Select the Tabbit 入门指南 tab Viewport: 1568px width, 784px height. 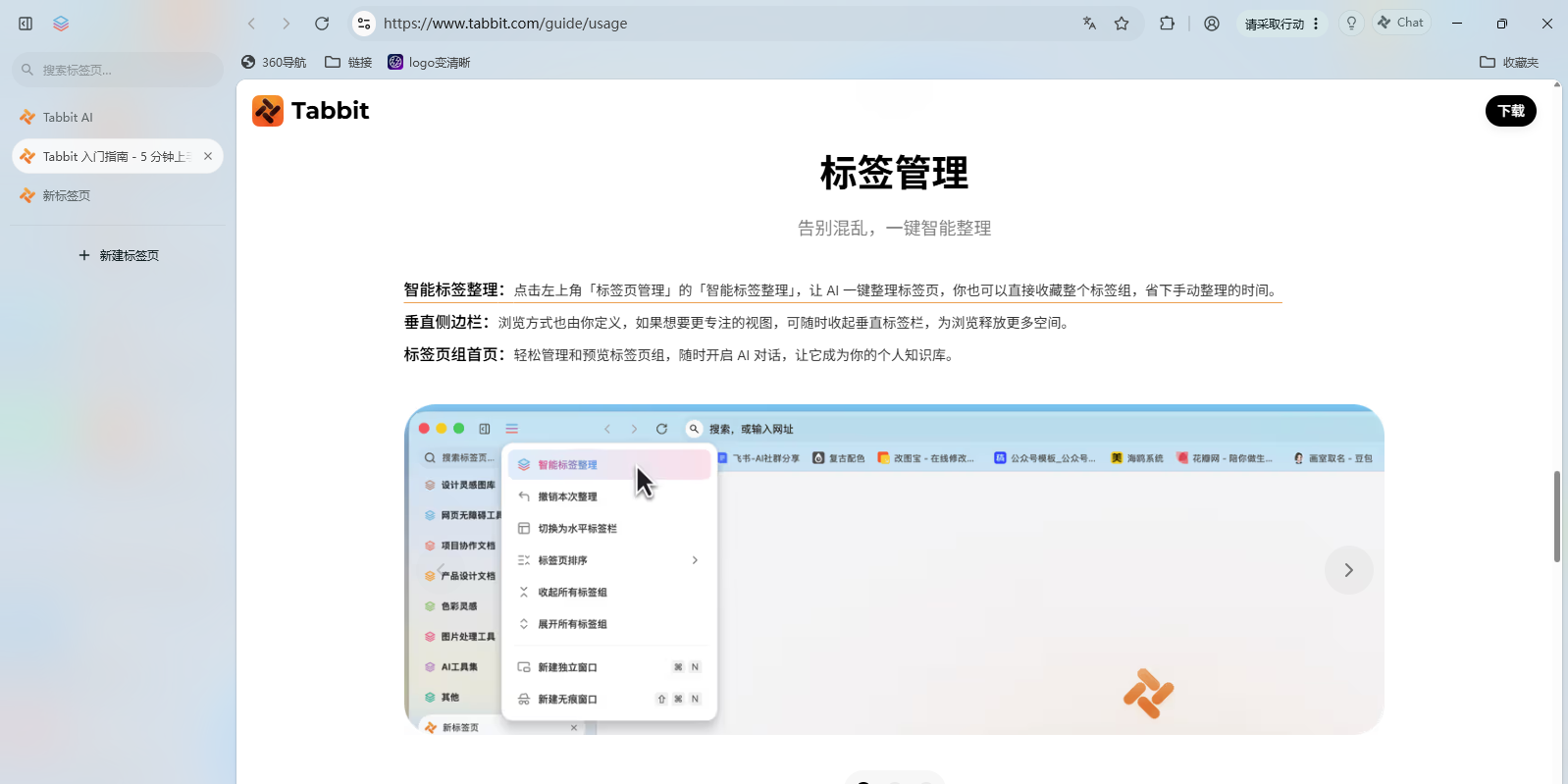pos(118,156)
